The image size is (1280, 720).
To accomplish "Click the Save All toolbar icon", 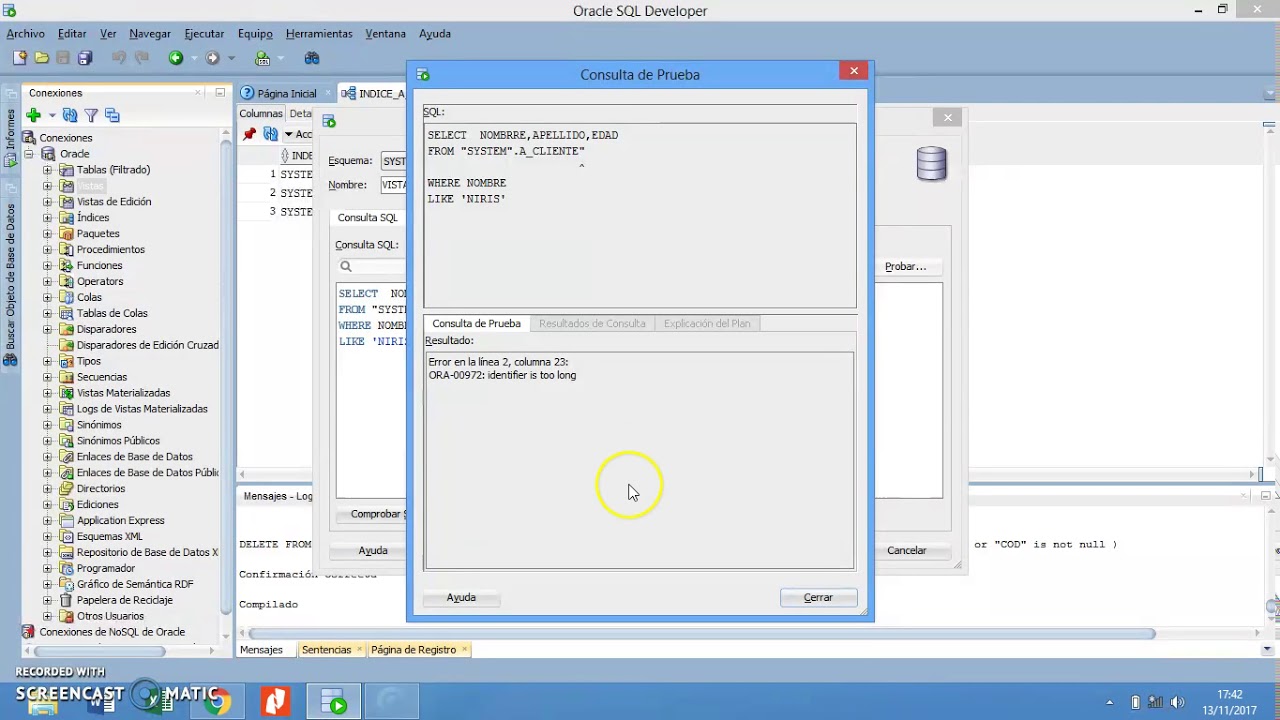I will (x=85, y=58).
